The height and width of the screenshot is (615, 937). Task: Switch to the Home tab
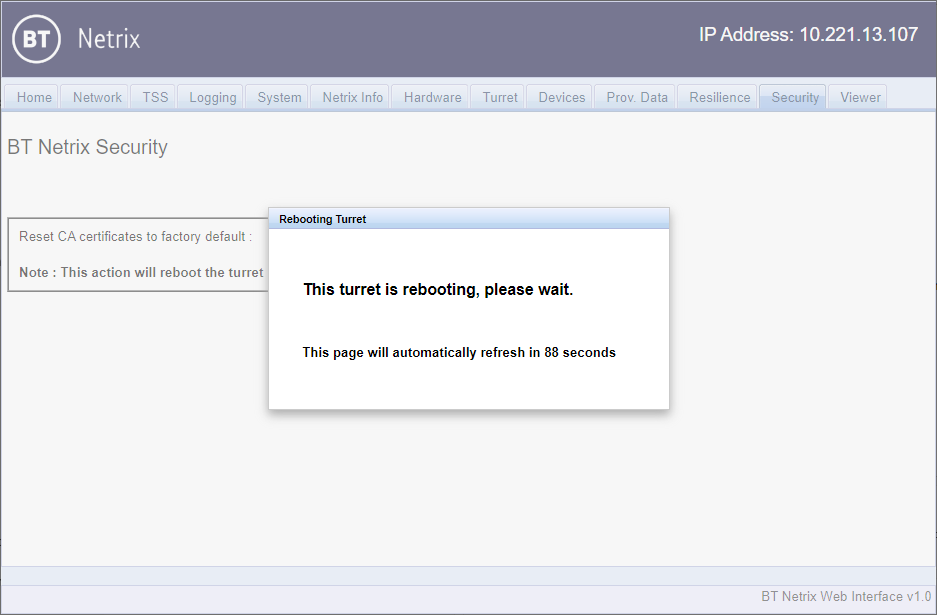tap(33, 97)
